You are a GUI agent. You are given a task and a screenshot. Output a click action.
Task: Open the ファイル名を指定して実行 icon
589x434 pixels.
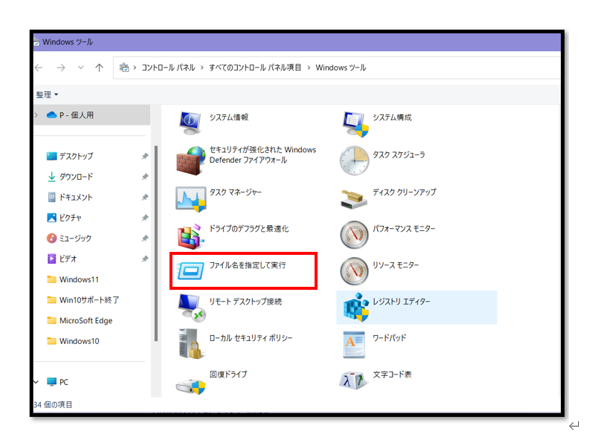(x=190, y=271)
